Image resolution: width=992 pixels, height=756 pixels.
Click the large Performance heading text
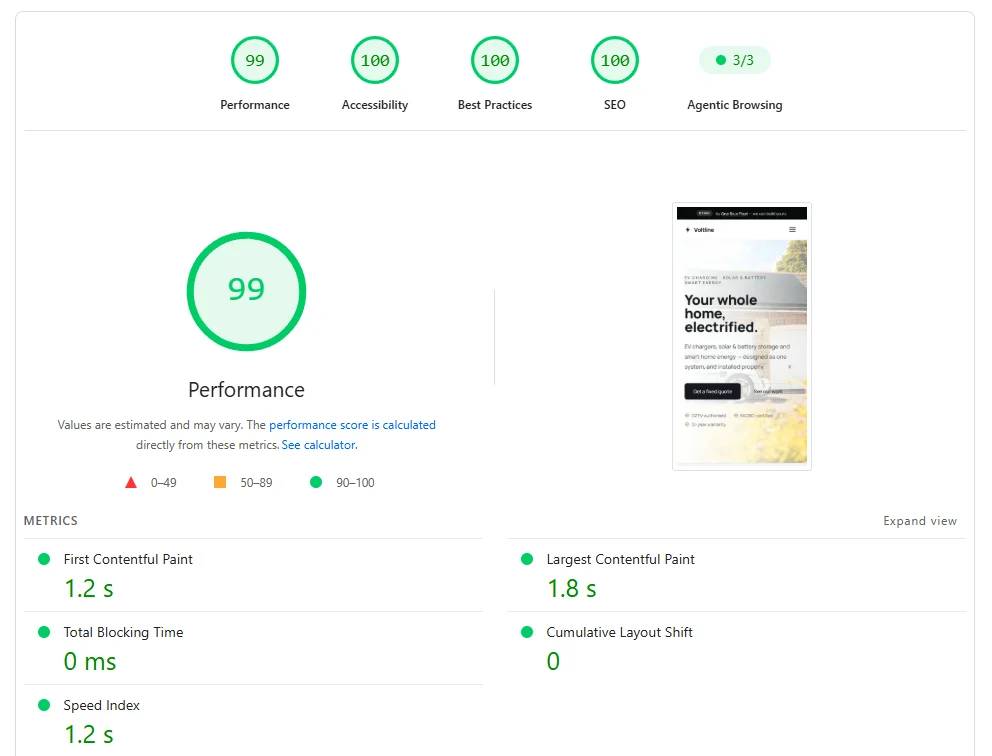246,390
